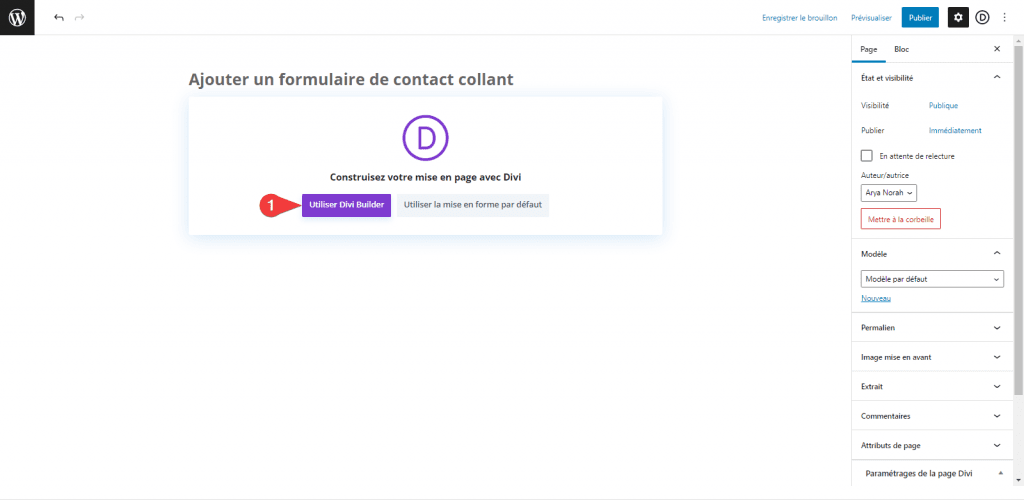Open Prévisualiser preview link
Image resolution: width=1024 pixels, height=500 pixels.
point(871,18)
